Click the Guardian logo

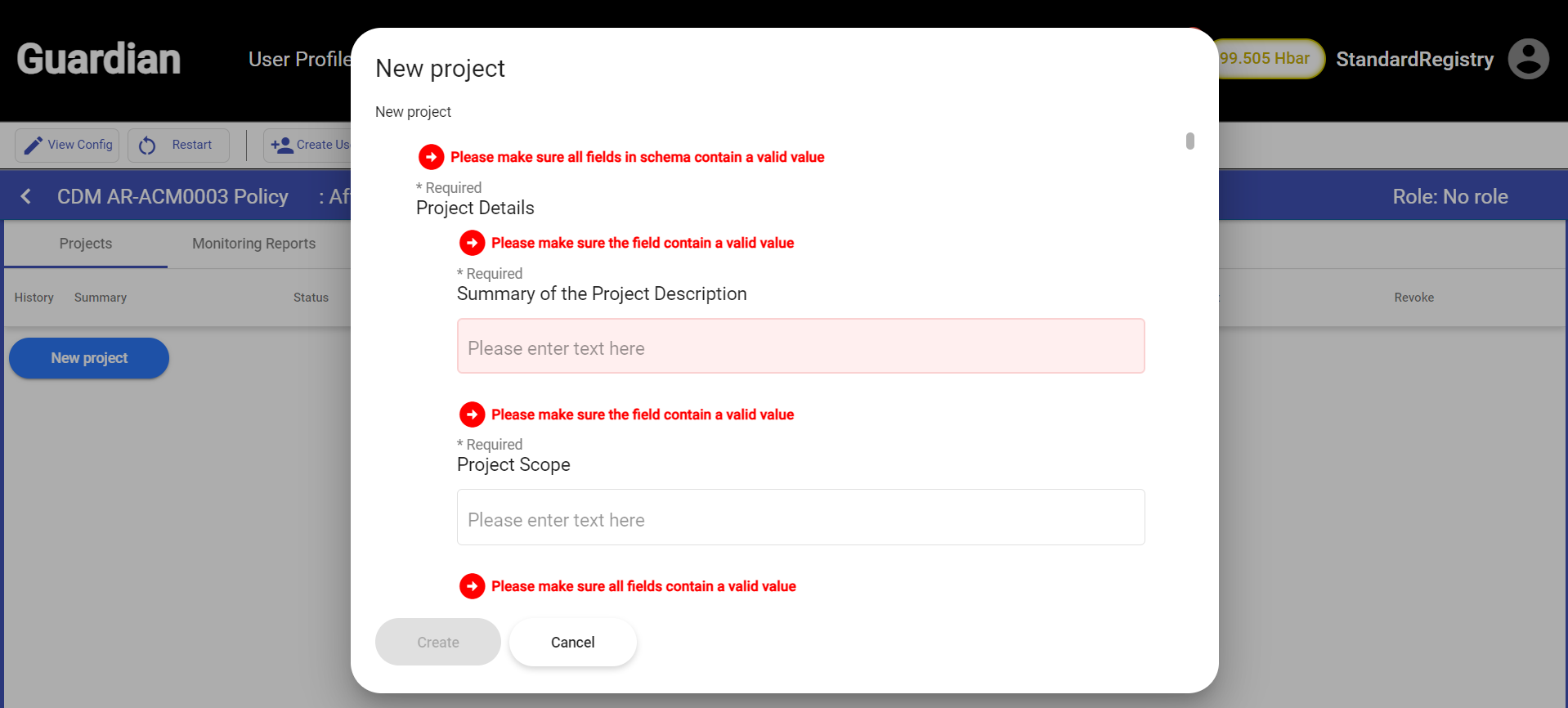click(x=99, y=59)
